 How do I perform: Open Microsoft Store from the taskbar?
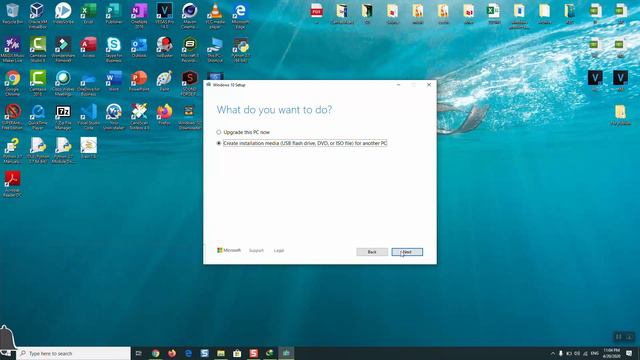tap(237, 353)
